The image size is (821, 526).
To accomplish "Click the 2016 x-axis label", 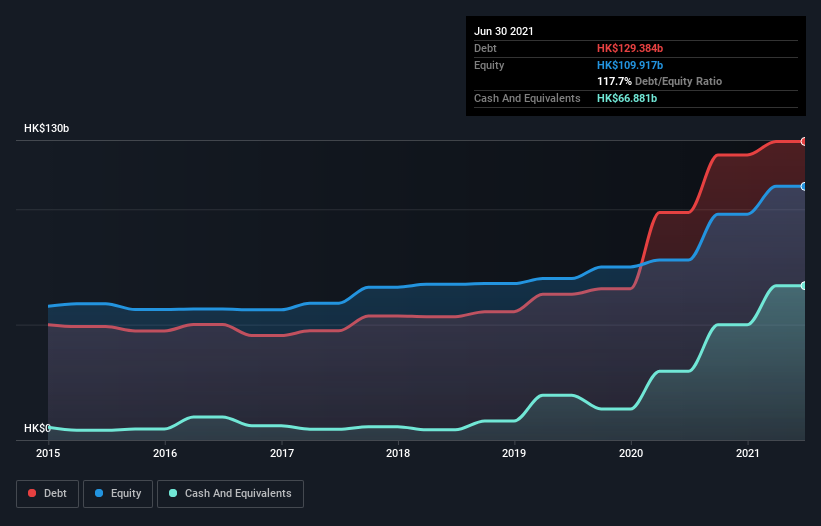I will click(x=165, y=453).
